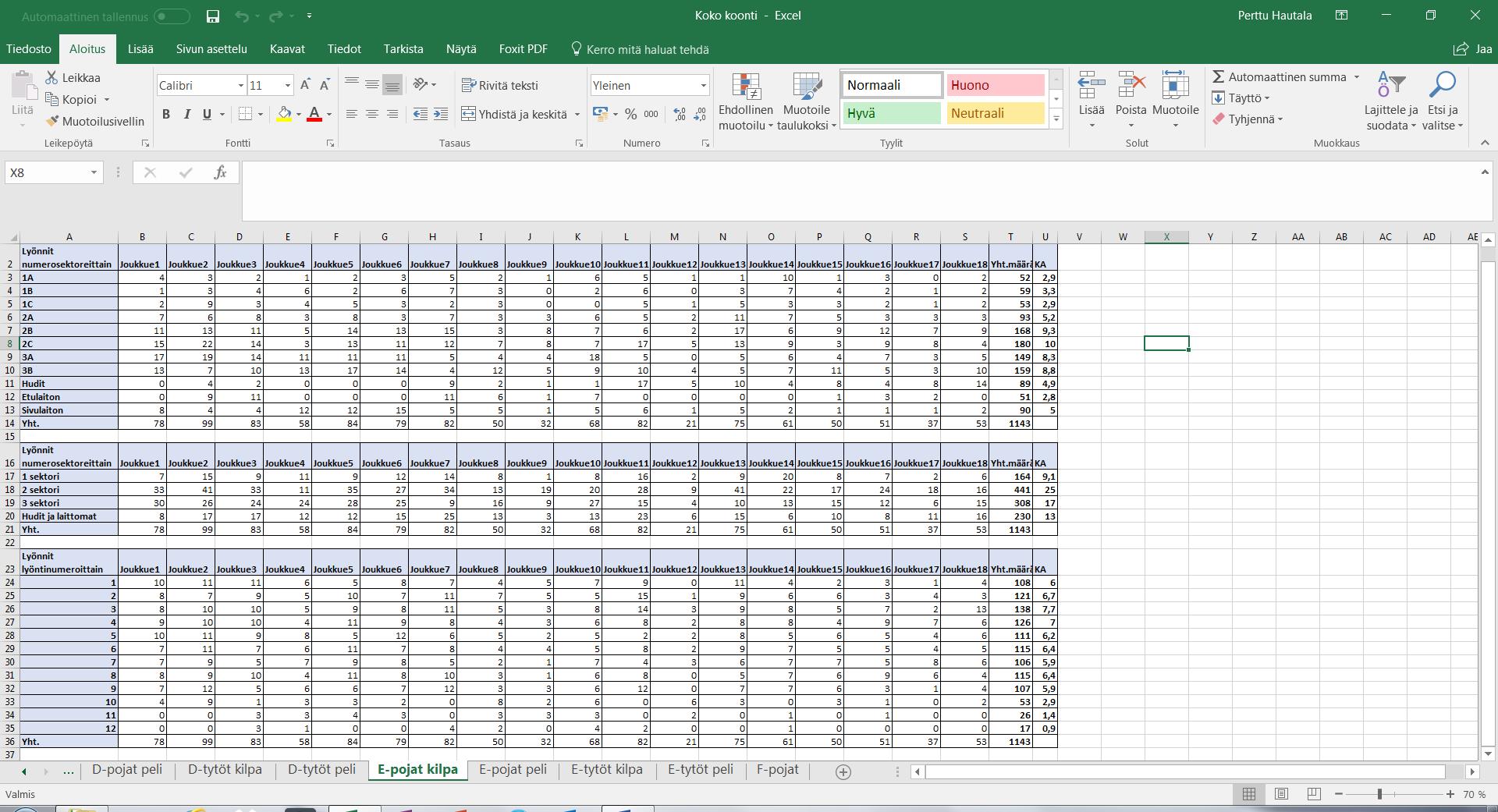Open the font name Calibri dropdown
This screenshot has height=812, width=1498.
pos(240,86)
